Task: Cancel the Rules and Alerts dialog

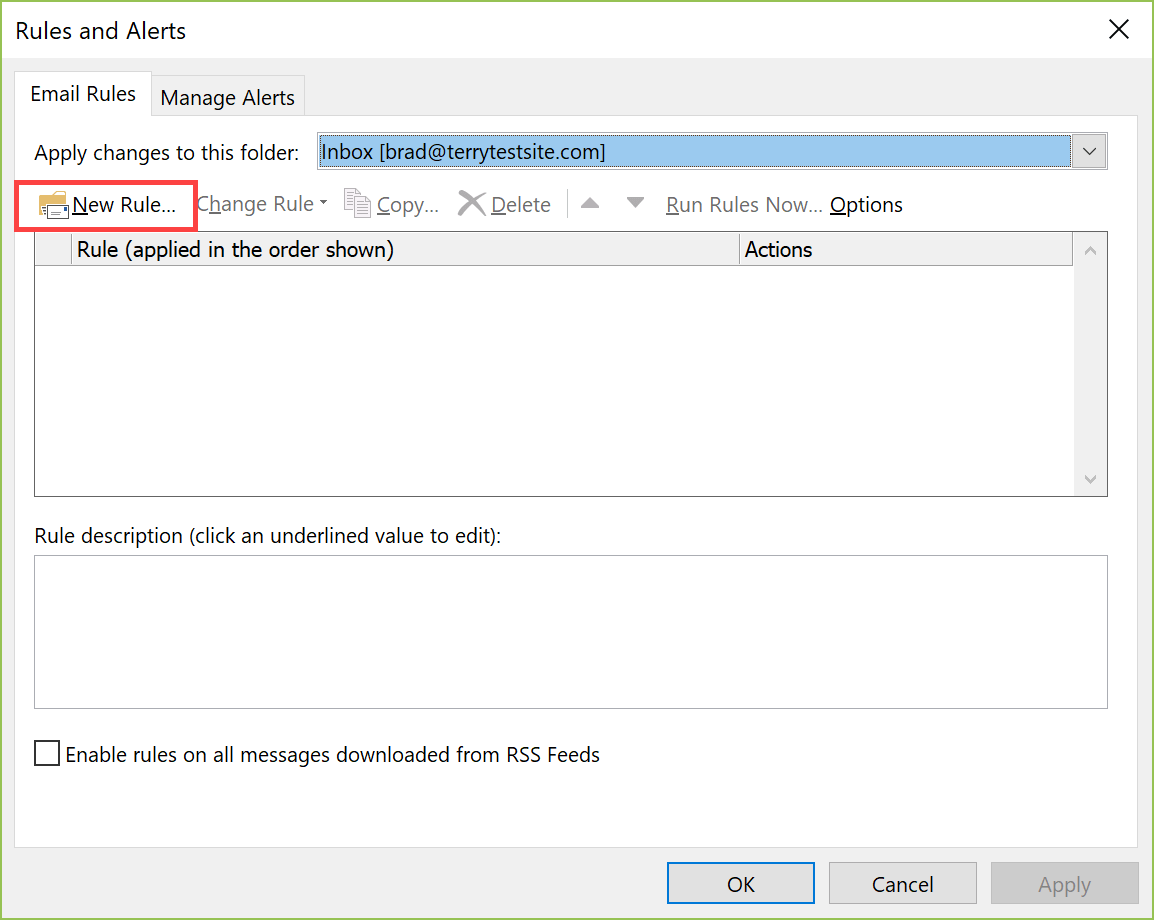Action: pyautogui.click(x=902, y=883)
